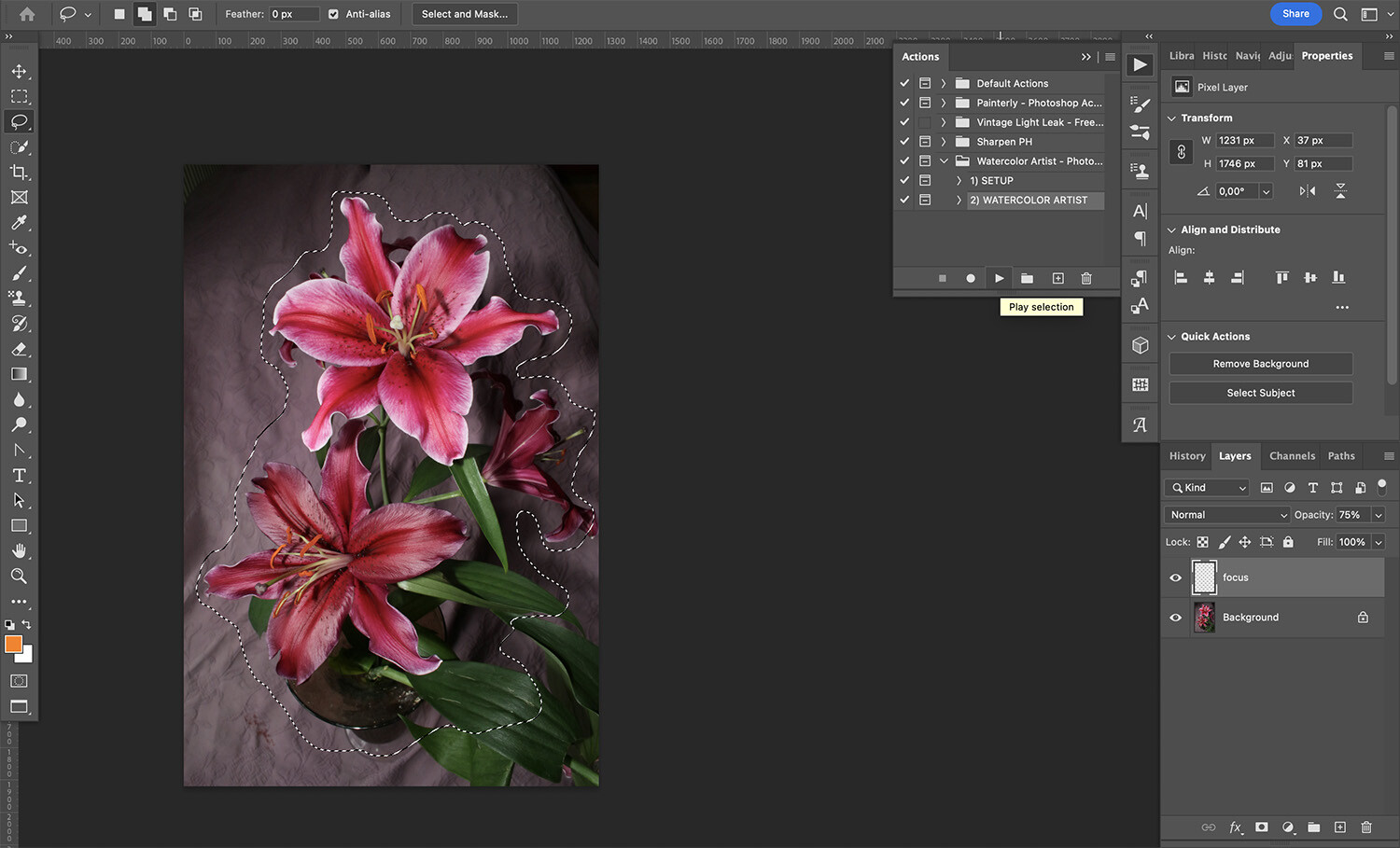This screenshot has width=1400, height=848.
Task: Select the Lasso tool
Action: (x=19, y=121)
